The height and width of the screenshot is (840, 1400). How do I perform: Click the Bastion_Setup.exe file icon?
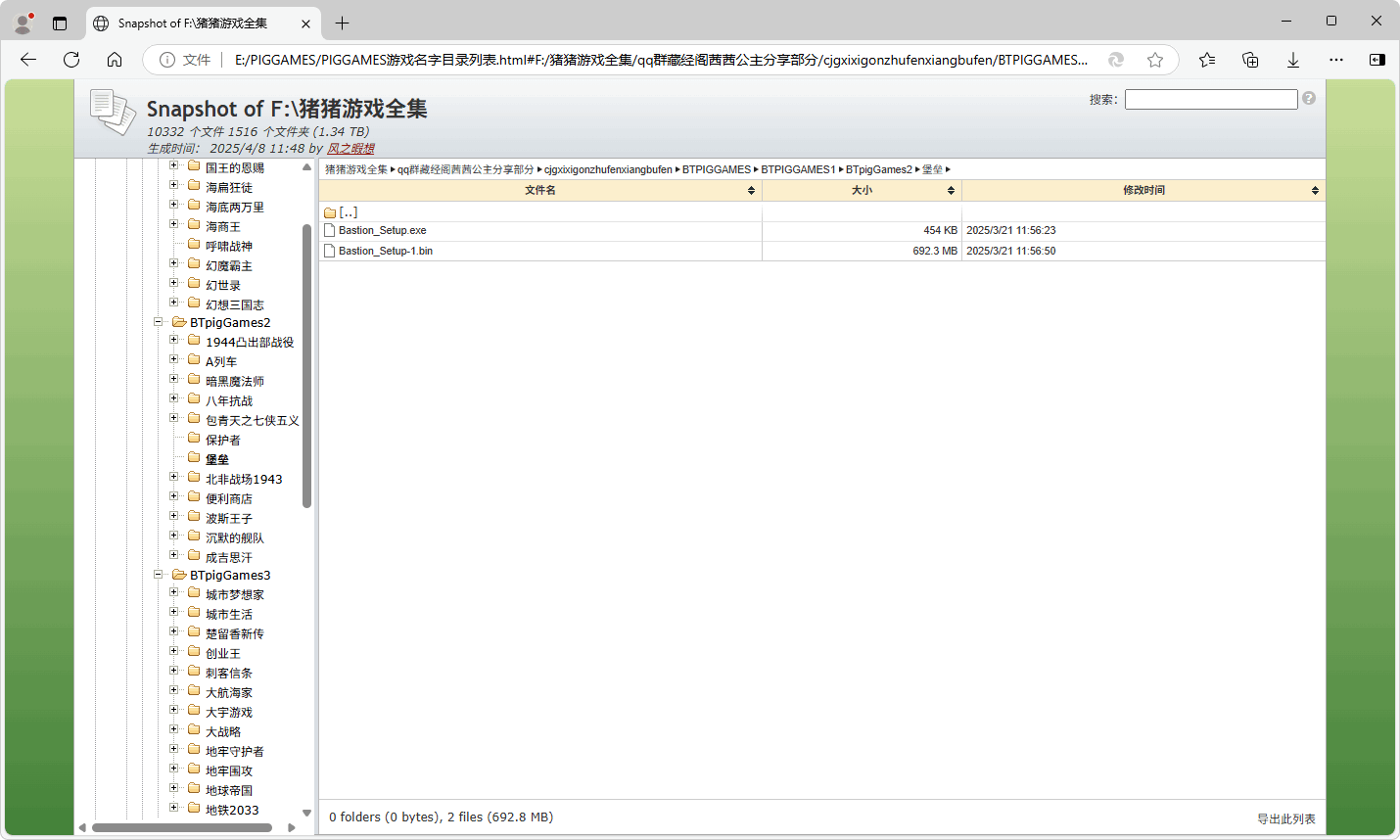pyautogui.click(x=330, y=230)
